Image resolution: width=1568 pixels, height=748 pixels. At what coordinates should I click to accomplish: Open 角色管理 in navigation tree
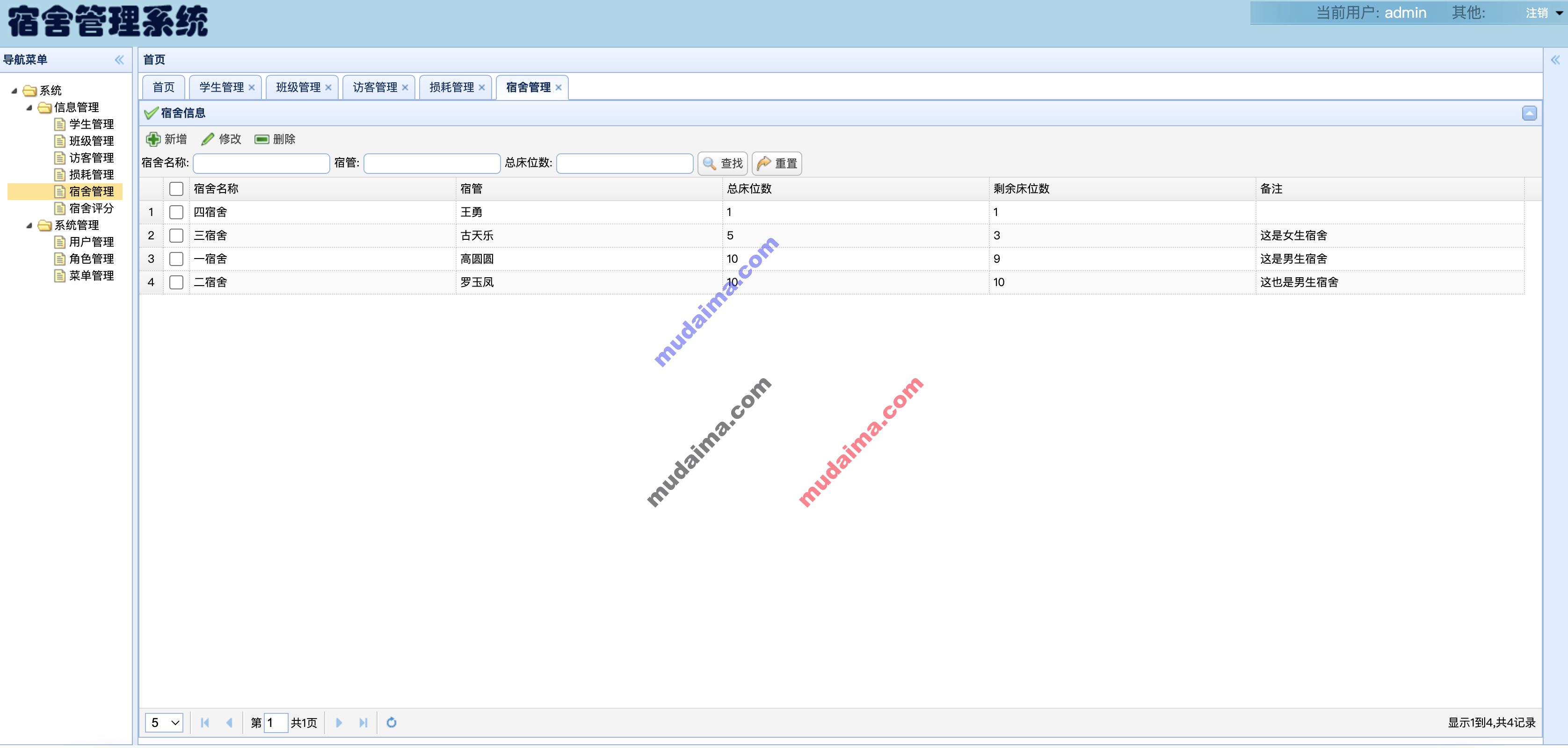91,259
